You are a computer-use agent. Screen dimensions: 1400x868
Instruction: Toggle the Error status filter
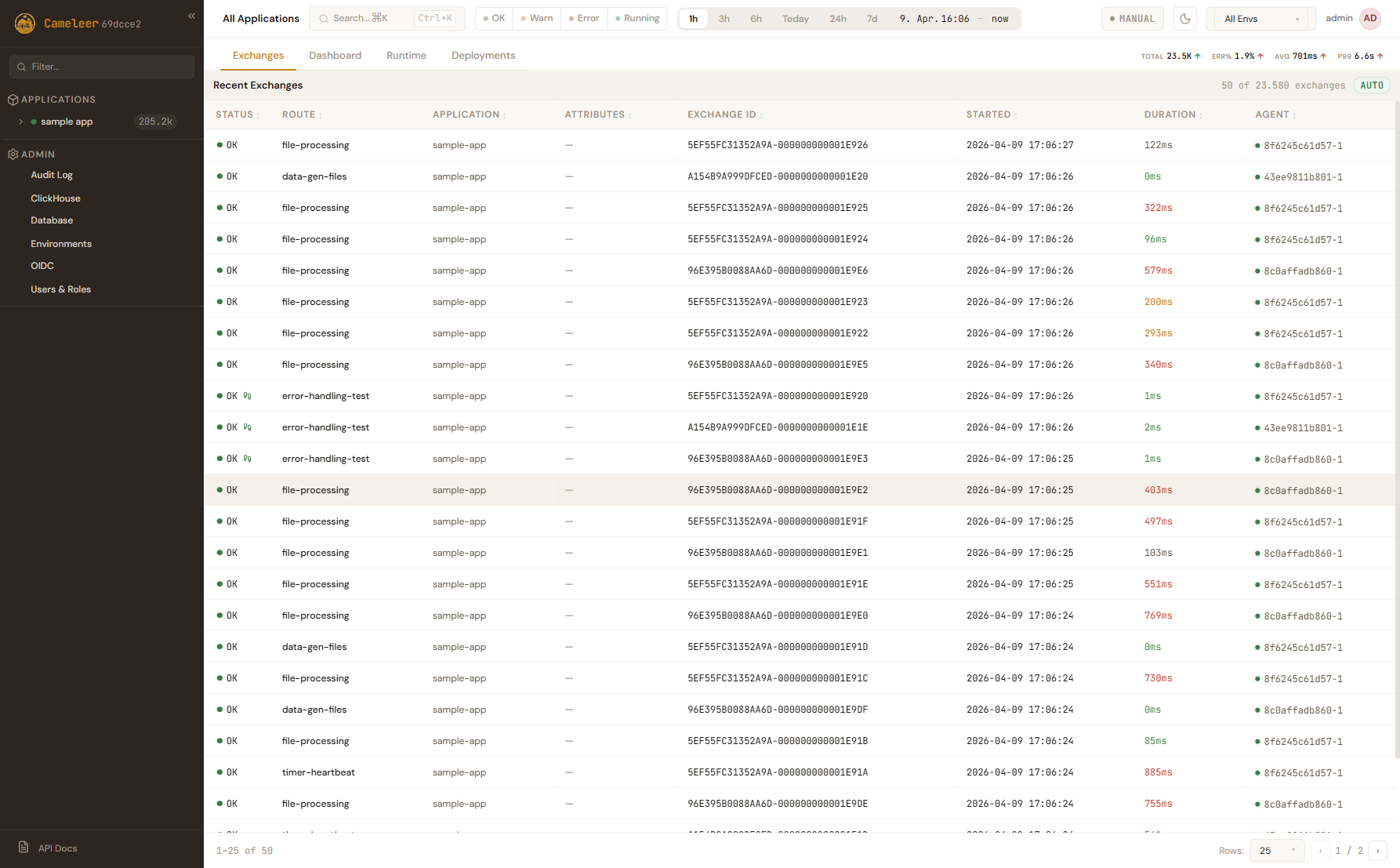(x=584, y=19)
